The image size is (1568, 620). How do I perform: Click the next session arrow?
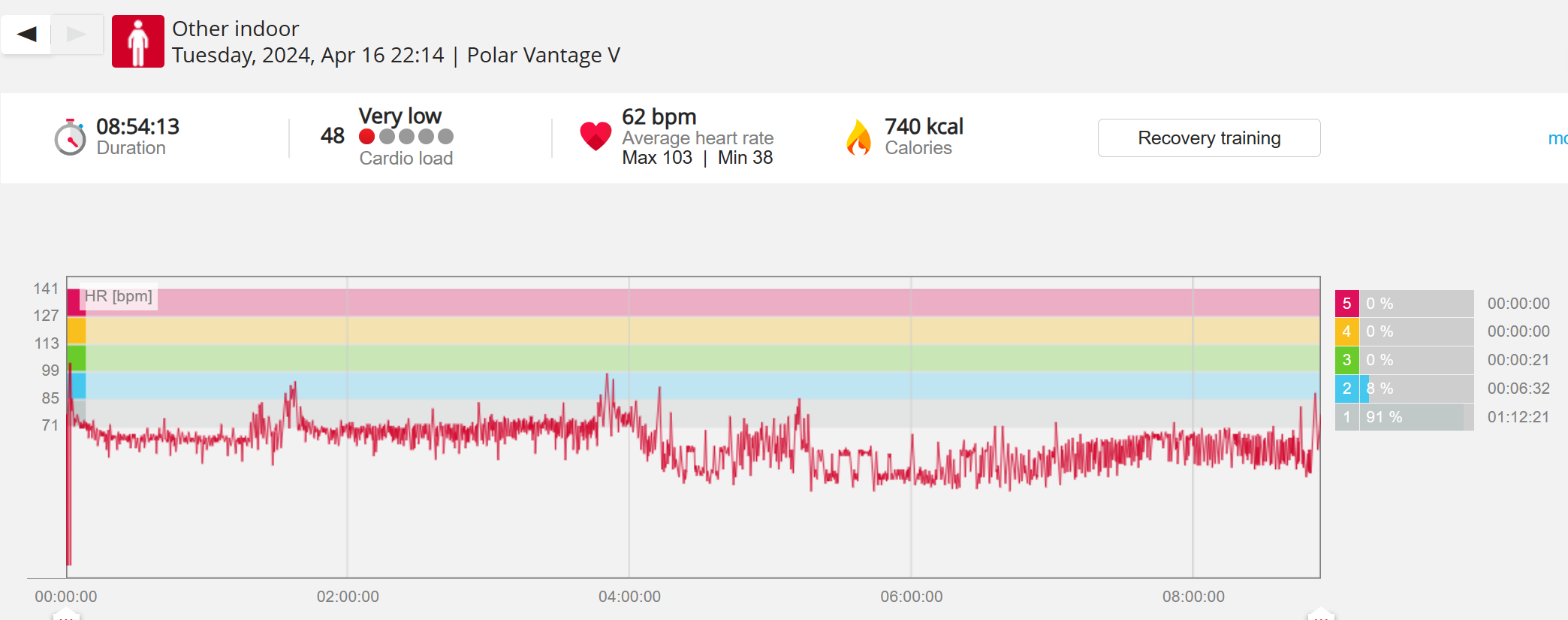[x=77, y=35]
